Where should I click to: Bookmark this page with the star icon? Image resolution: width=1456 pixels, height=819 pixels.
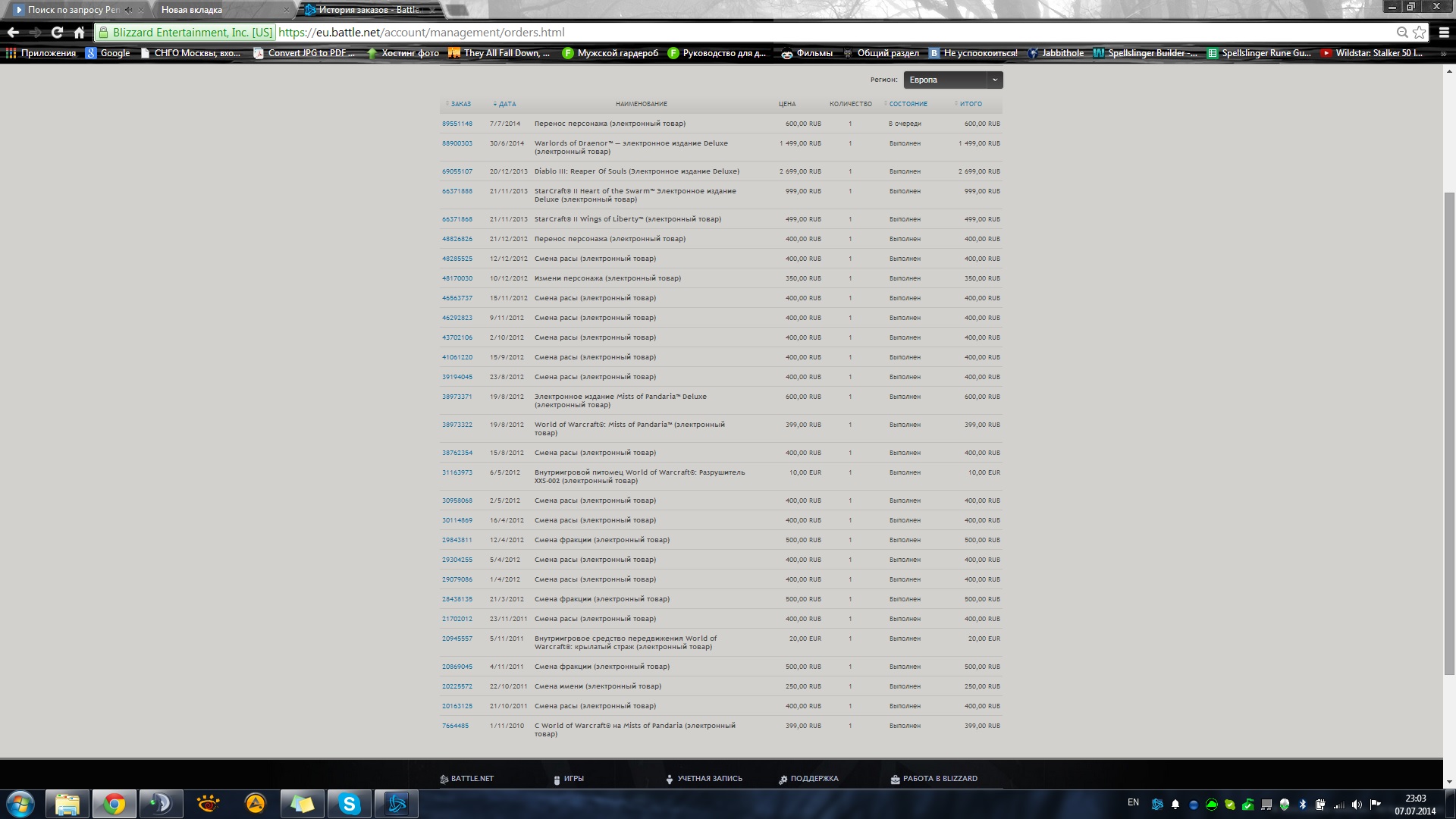[x=1419, y=33]
